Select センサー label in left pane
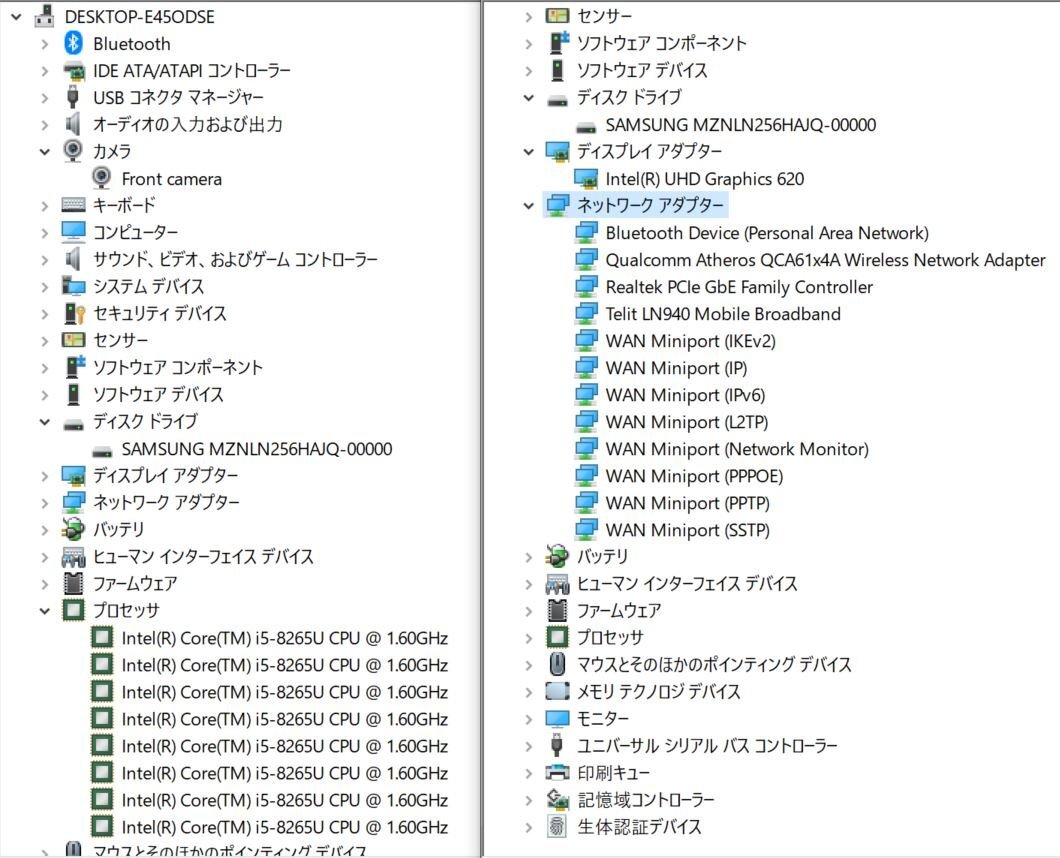The image size is (1060, 858). (x=120, y=340)
